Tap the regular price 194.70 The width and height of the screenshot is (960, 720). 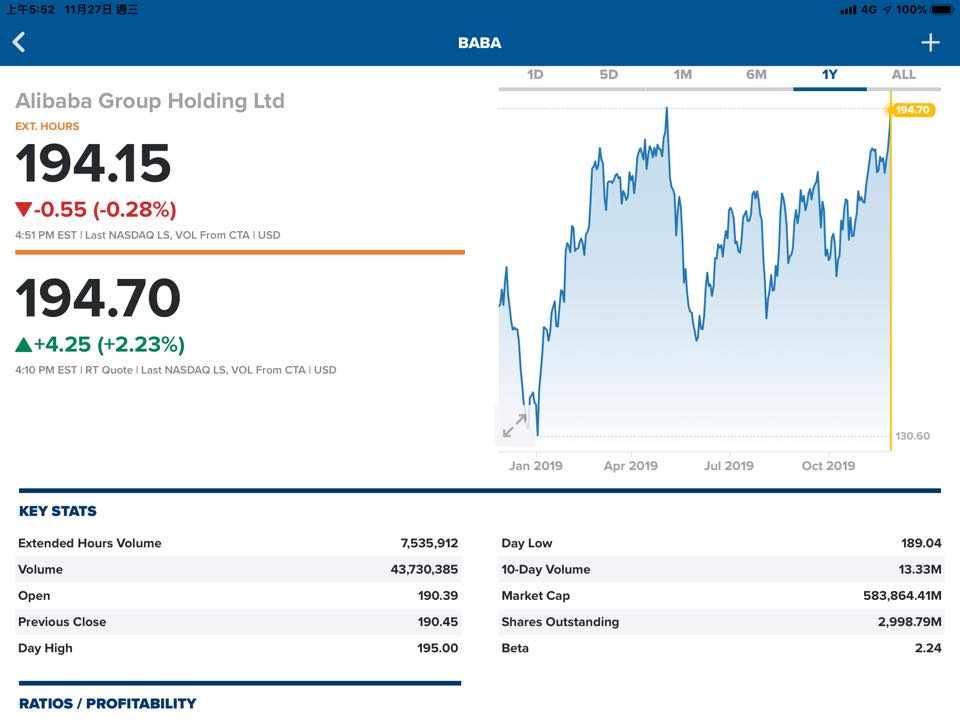(98, 298)
